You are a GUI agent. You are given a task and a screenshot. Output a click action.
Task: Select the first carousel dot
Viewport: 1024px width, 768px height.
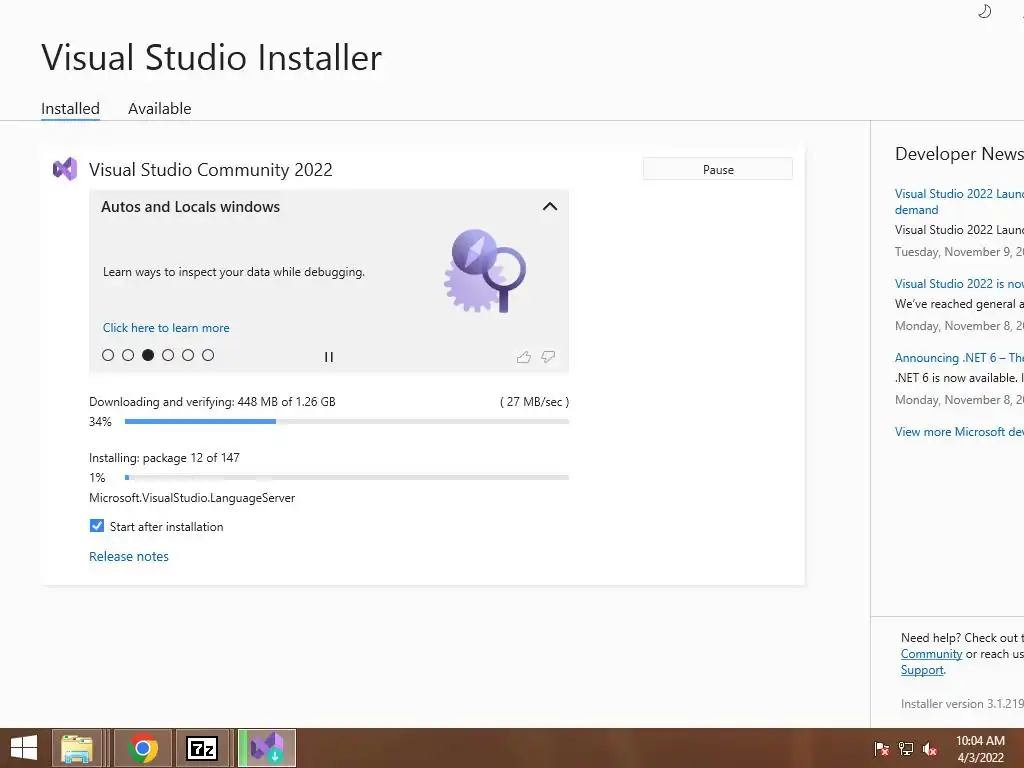tap(108, 355)
